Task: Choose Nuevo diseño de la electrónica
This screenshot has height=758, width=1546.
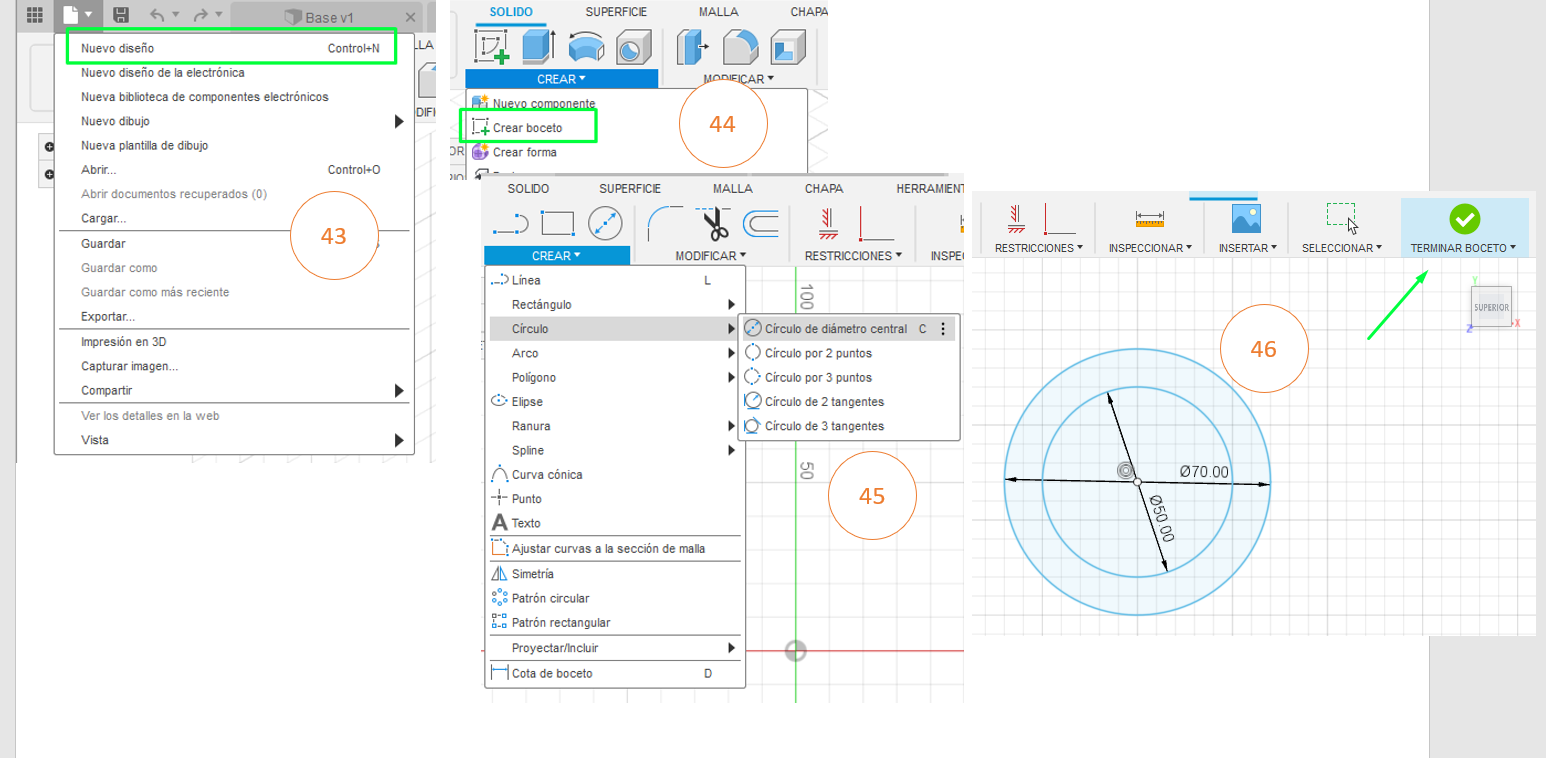Action: (x=162, y=72)
